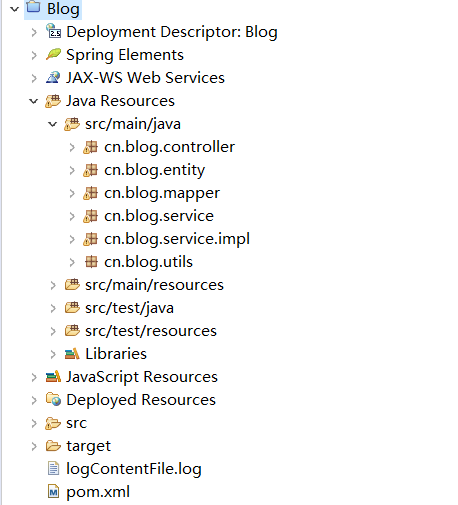Select the 'src/main/resources' label
The image size is (458, 505).
click(x=154, y=285)
